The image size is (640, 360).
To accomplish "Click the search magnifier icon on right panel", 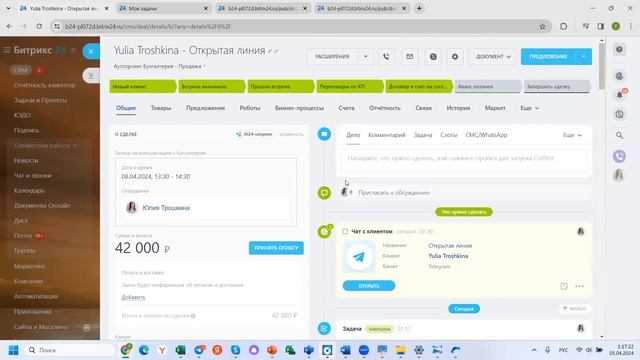I will [619, 135].
